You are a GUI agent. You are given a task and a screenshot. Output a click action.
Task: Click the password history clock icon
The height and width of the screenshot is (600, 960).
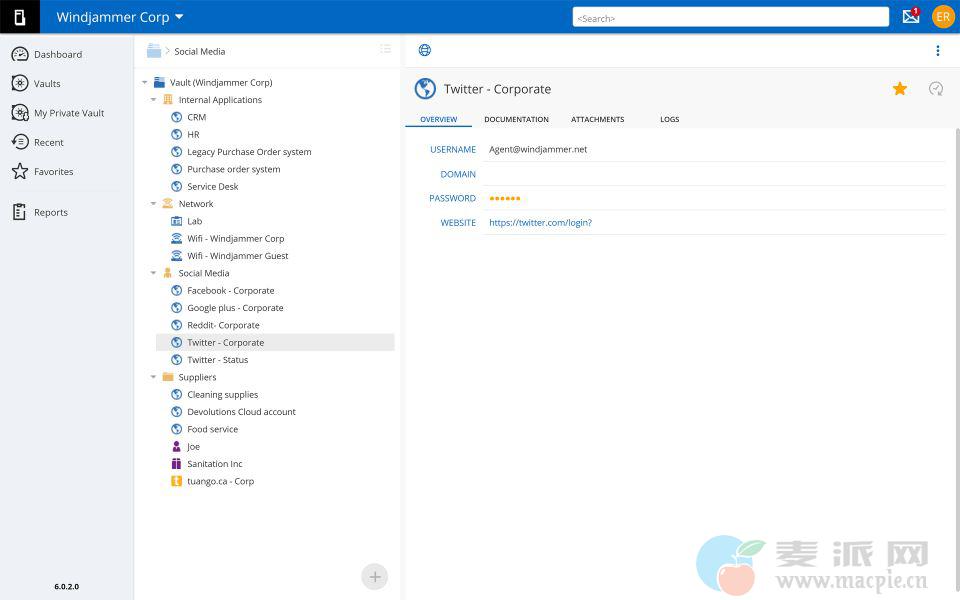(x=936, y=89)
